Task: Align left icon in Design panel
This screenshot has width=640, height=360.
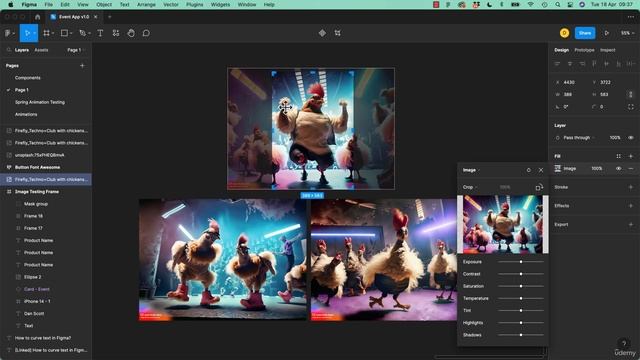Action: tap(557, 64)
